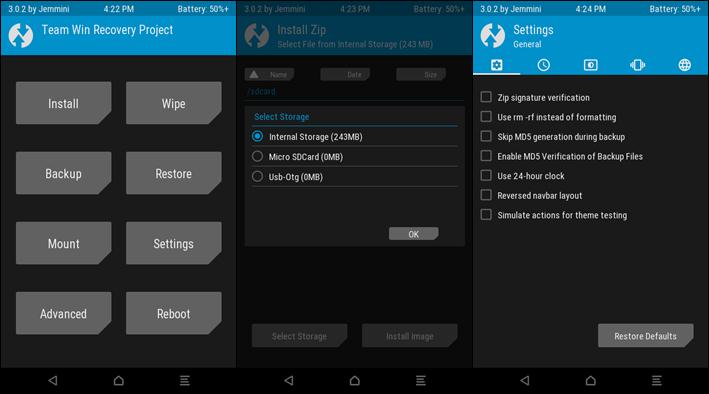The height and width of the screenshot is (394, 709).
Task: Click 4:22 PM time on main screen
Action: point(118,9)
